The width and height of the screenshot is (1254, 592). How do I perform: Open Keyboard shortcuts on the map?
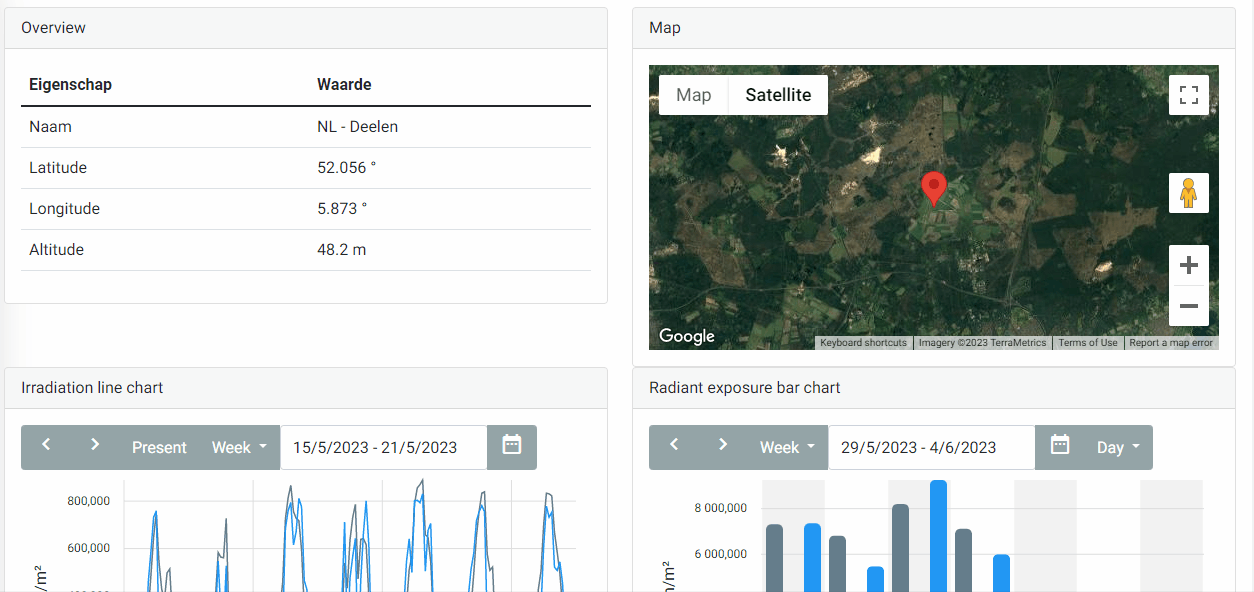coord(863,343)
